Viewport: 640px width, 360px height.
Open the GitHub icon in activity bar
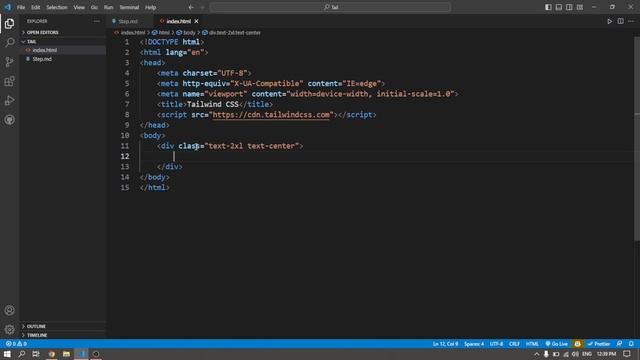9,120
